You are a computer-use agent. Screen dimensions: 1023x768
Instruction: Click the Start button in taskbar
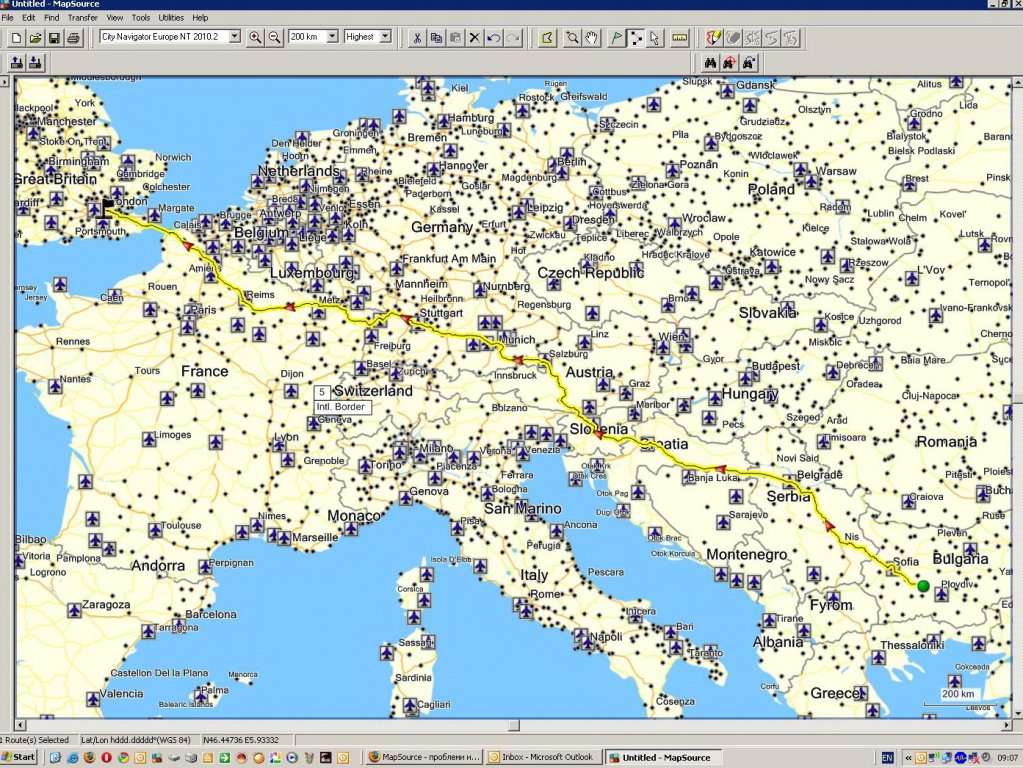pos(19,757)
